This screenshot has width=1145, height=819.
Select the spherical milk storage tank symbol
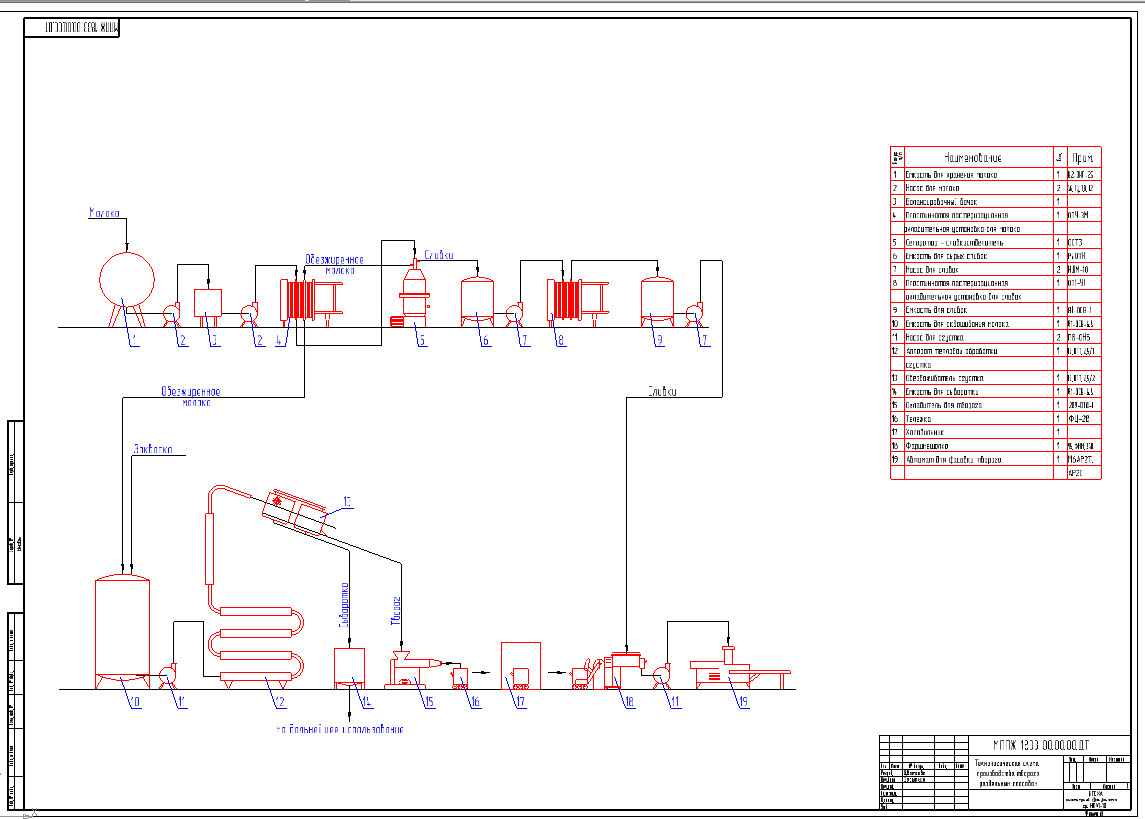pyautogui.click(x=126, y=288)
